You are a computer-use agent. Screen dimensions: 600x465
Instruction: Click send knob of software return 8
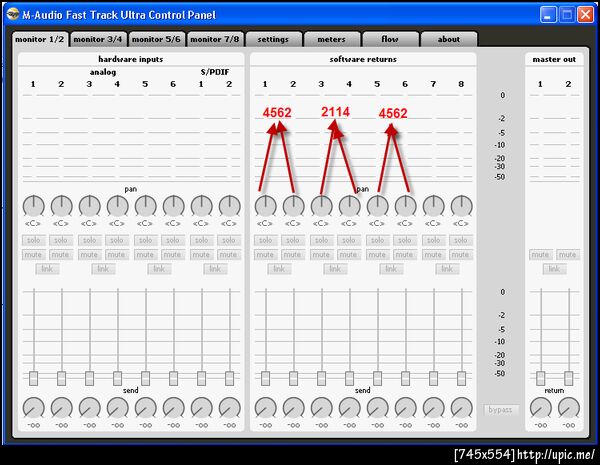461,408
